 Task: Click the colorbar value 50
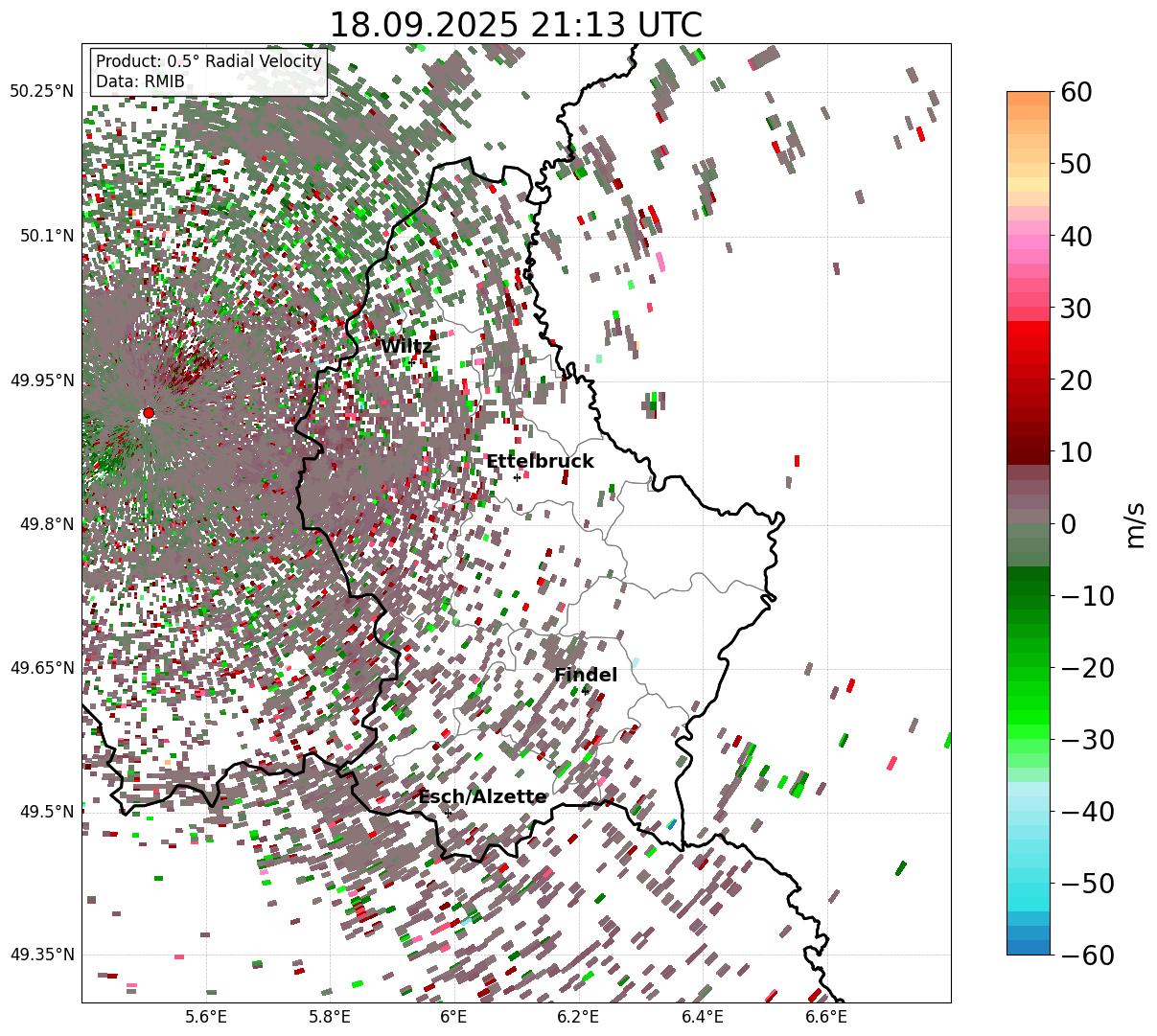(x=1075, y=164)
